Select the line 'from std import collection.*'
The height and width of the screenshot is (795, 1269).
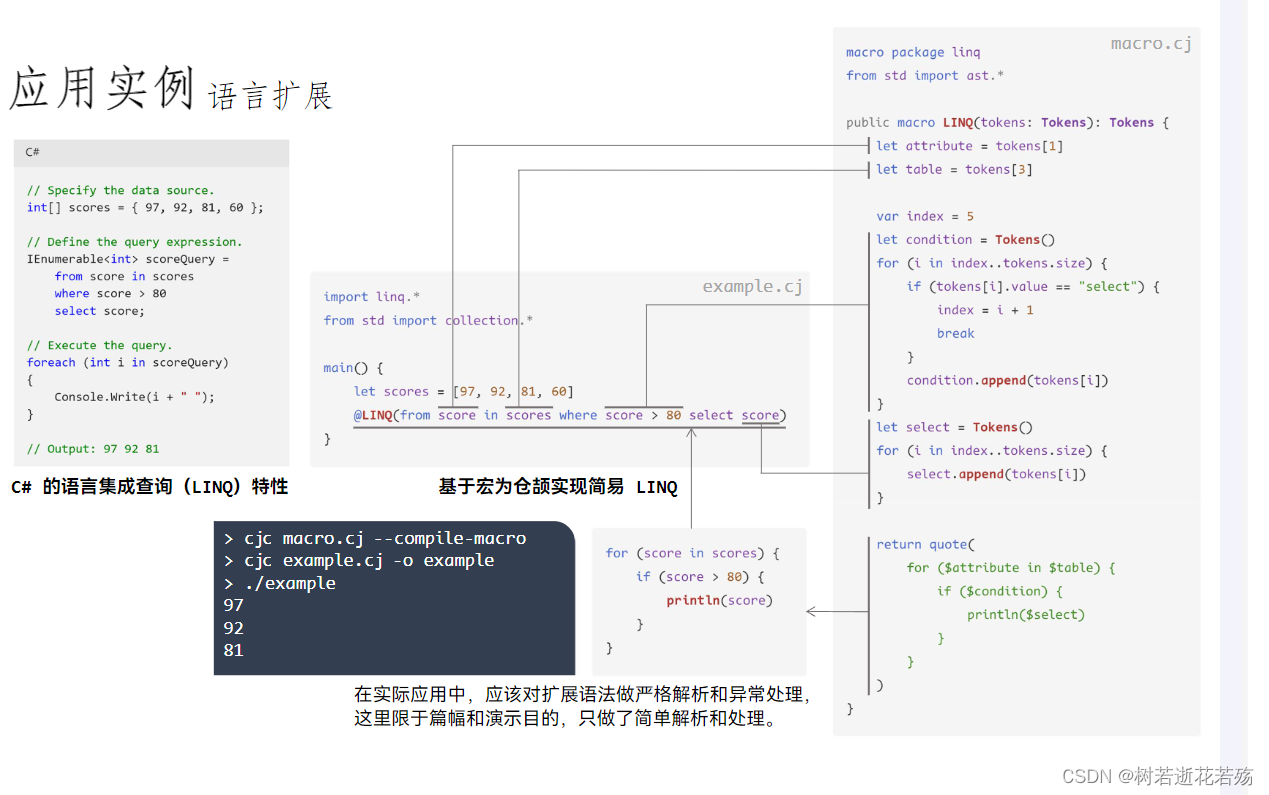(428, 321)
